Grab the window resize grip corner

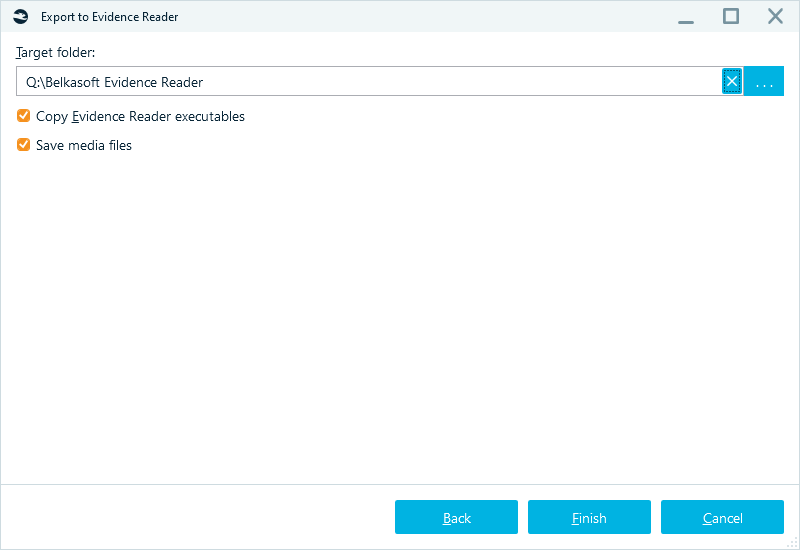point(792,543)
